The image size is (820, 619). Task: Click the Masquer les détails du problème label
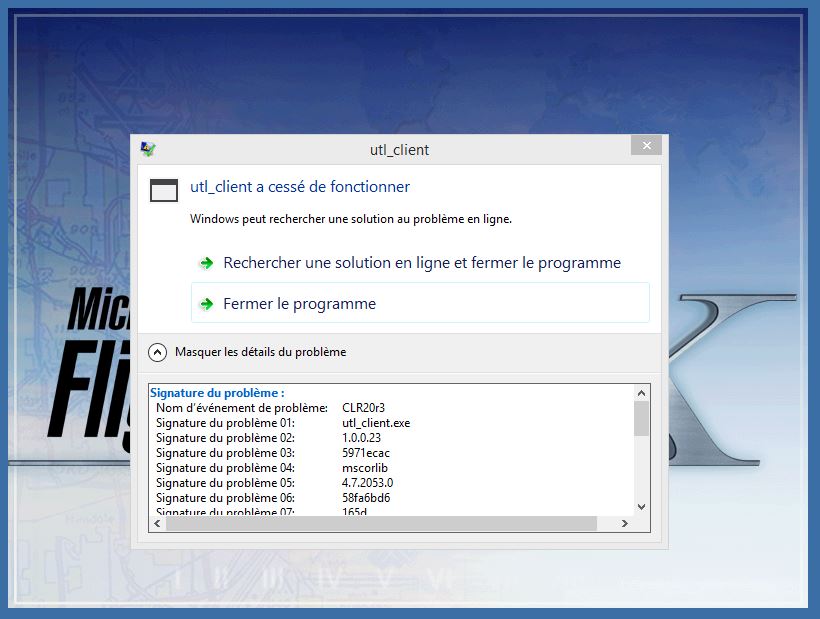pos(260,352)
